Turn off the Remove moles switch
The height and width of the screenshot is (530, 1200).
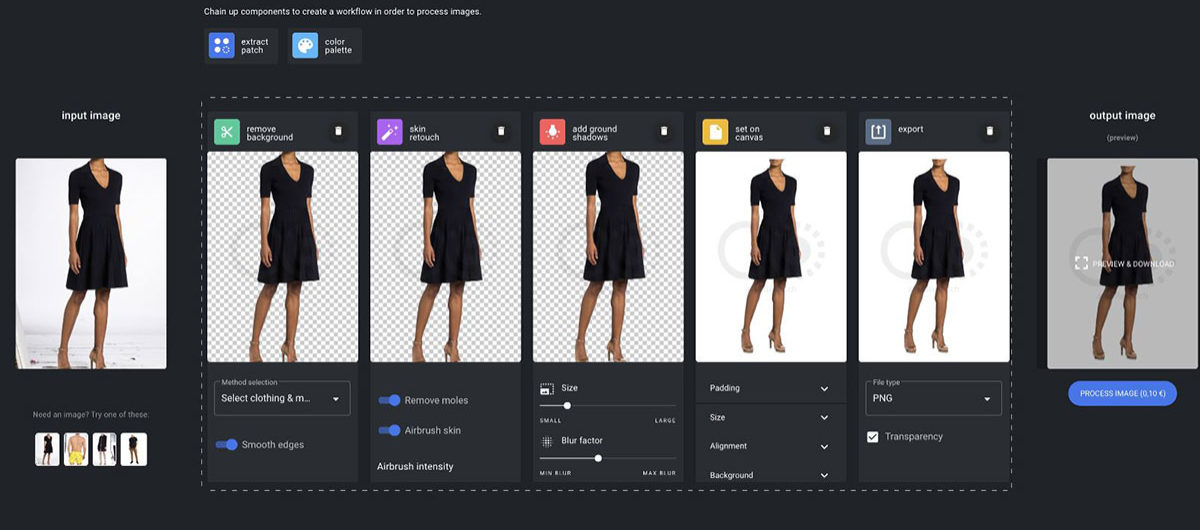point(389,400)
